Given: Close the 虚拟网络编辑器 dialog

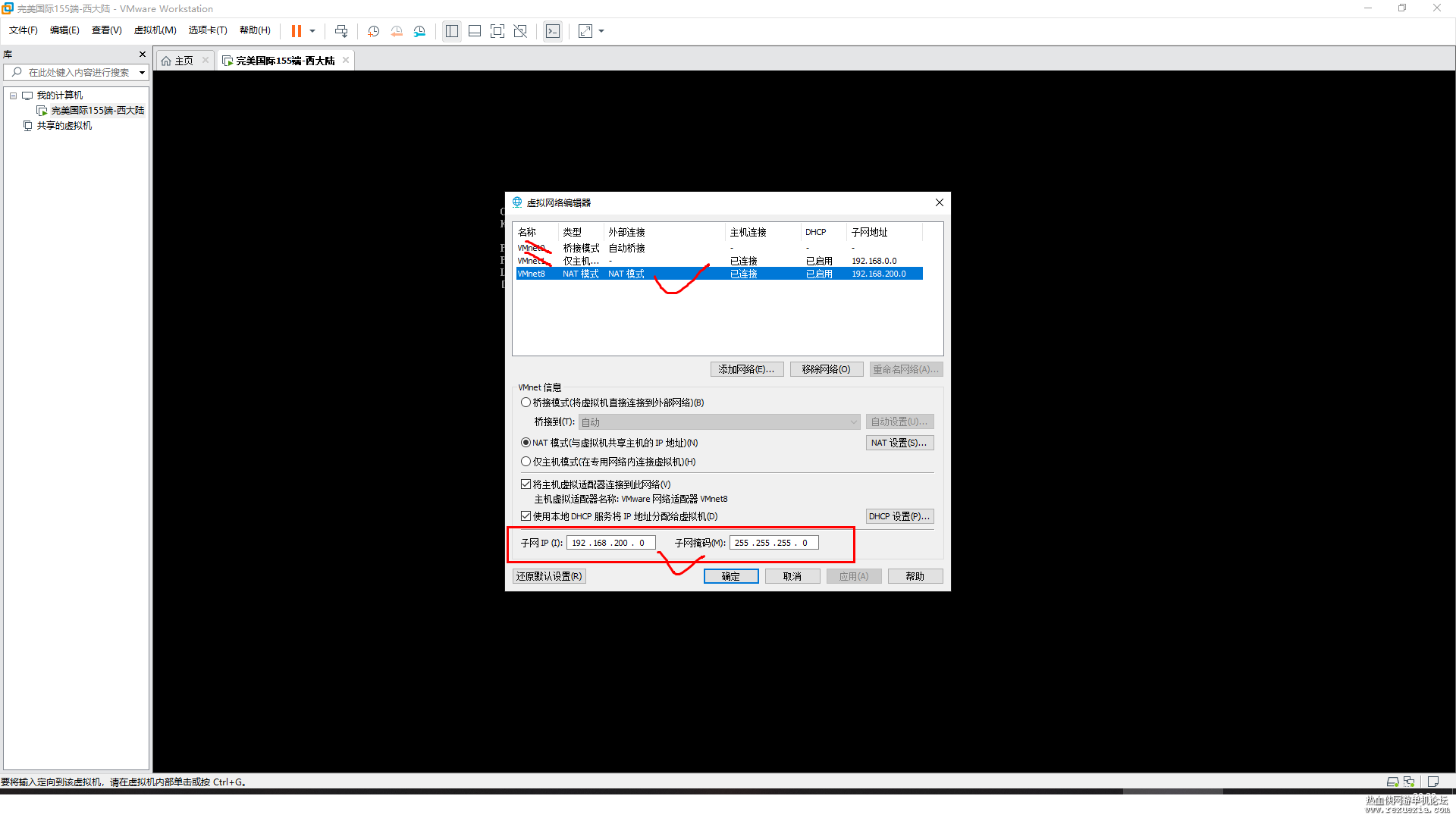Looking at the screenshot, I should 940,202.
